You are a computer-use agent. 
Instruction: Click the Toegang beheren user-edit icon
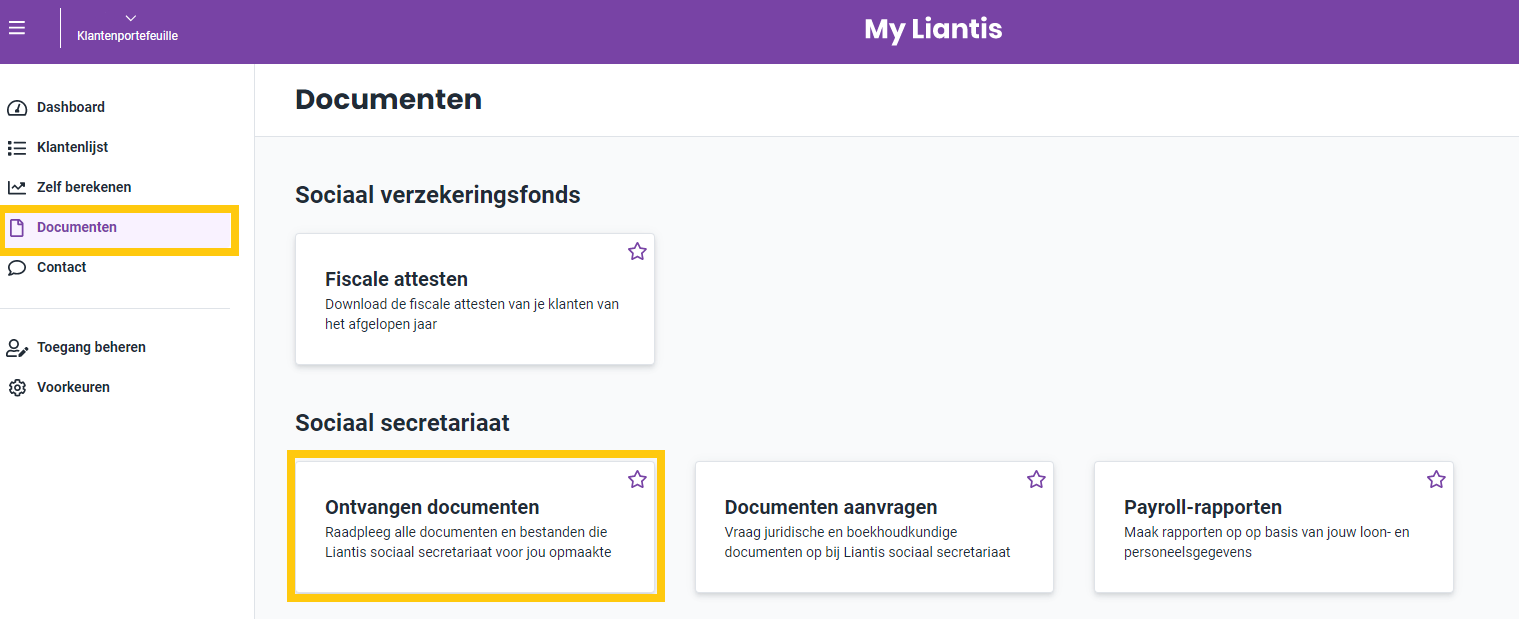tap(17, 348)
